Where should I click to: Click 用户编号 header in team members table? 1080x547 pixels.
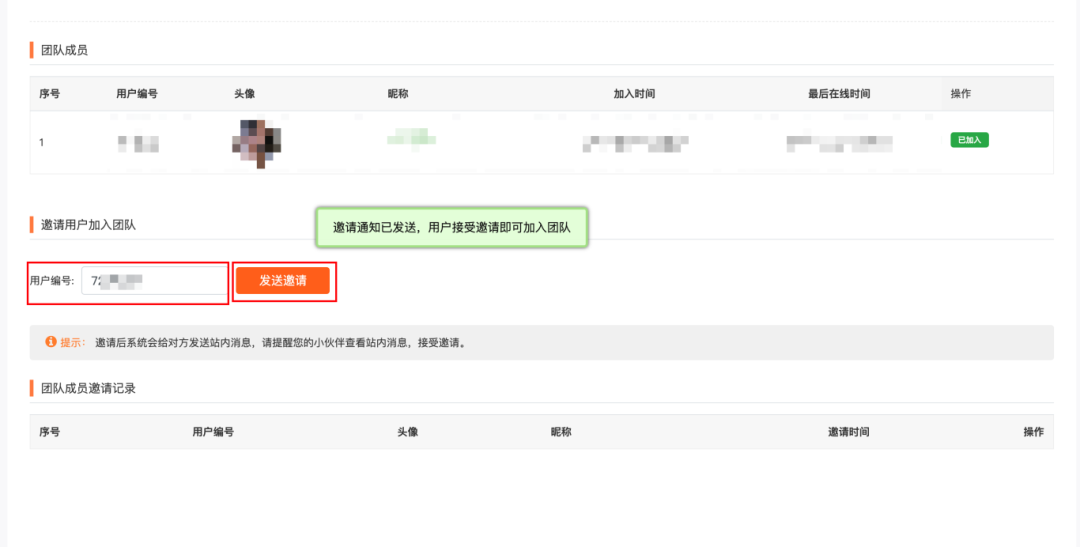pyautogui.click(x=137, y=94)
